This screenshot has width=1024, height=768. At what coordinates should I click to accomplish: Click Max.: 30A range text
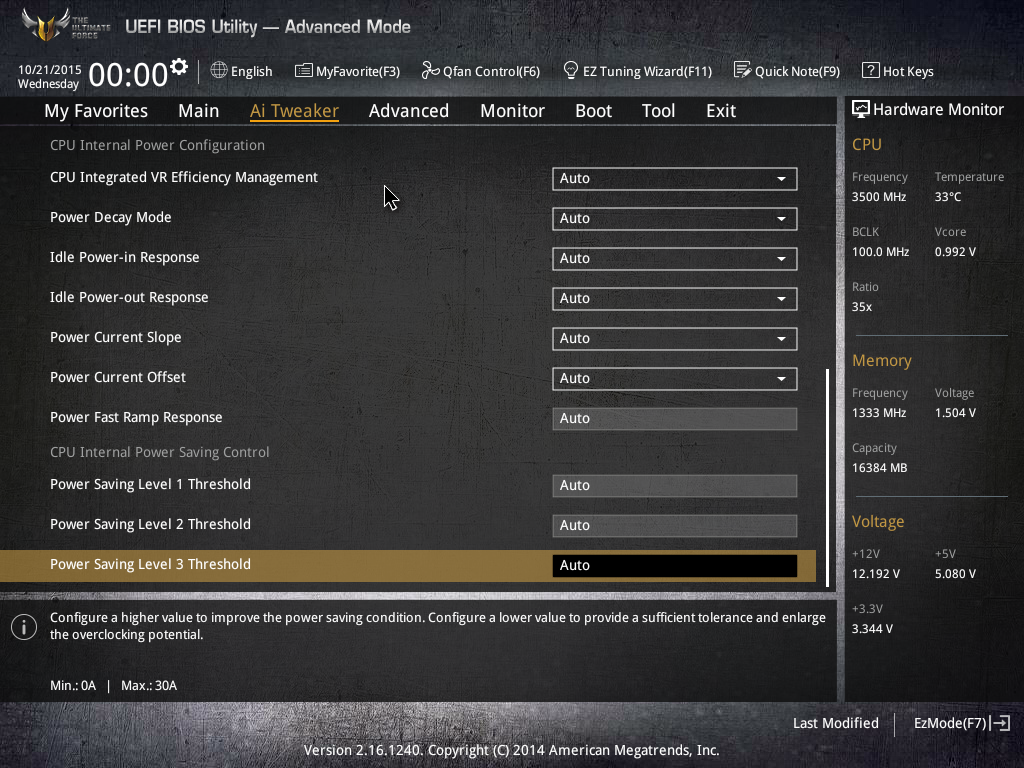click(149, 686)
